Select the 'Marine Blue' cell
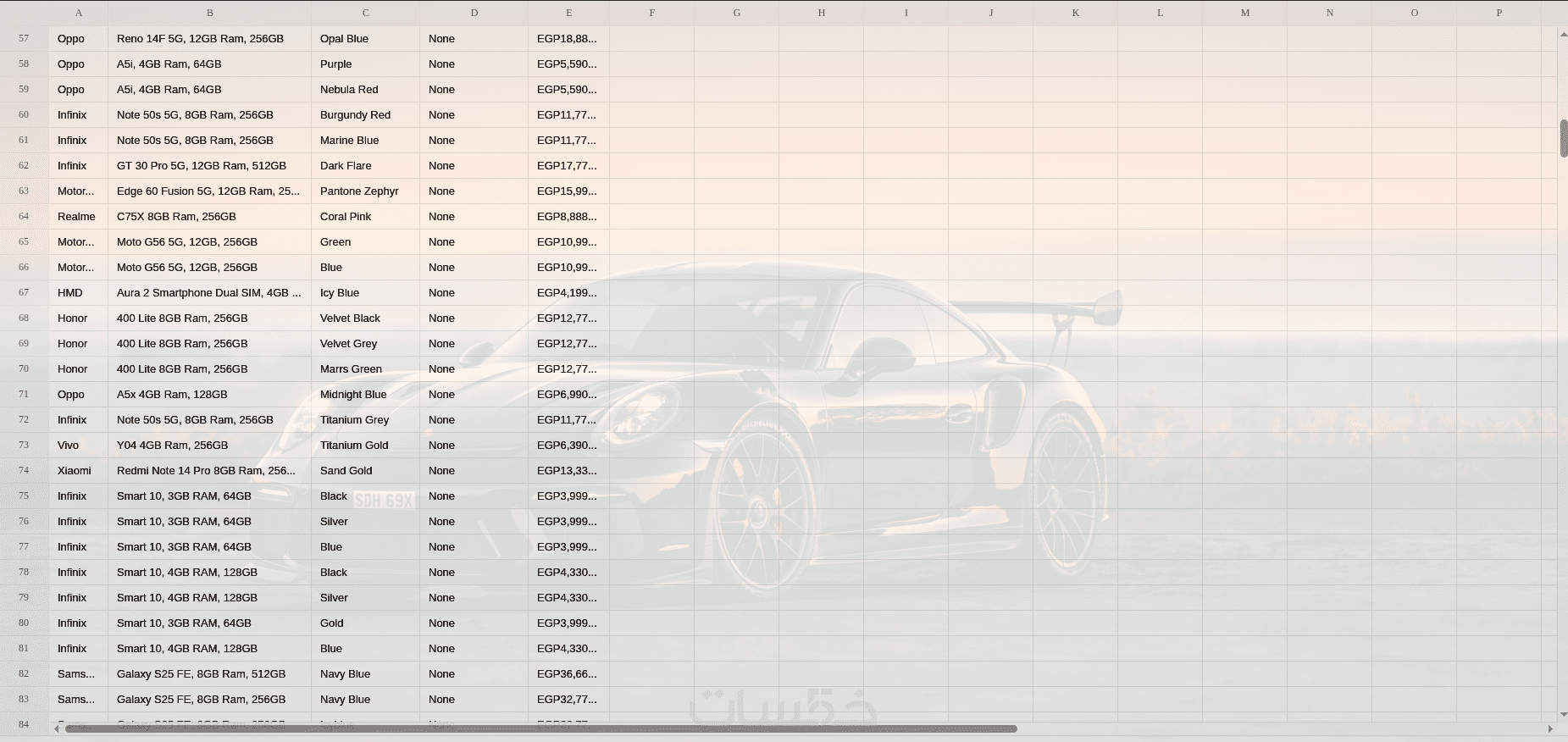The height and width of the screenshot is (742, 1568). coord(366,140)
